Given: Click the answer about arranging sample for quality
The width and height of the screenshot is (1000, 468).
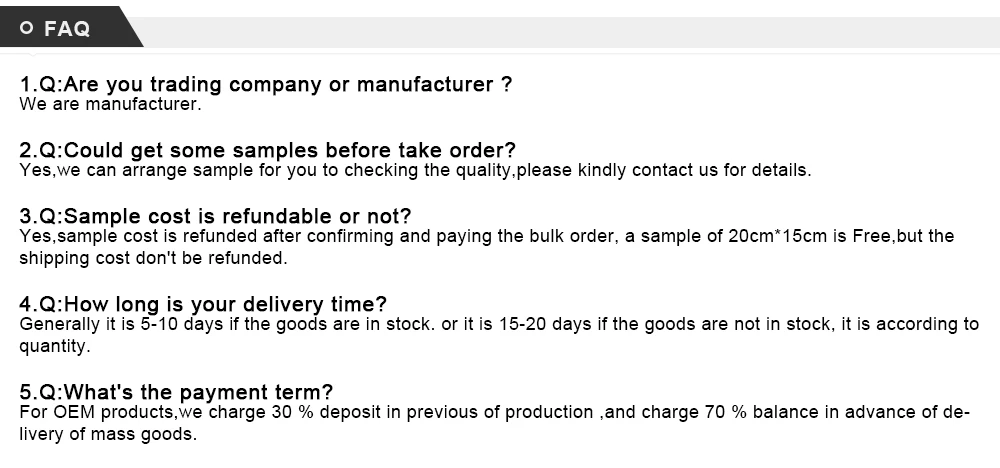Looking at the screenshot, I should point(415,170).
